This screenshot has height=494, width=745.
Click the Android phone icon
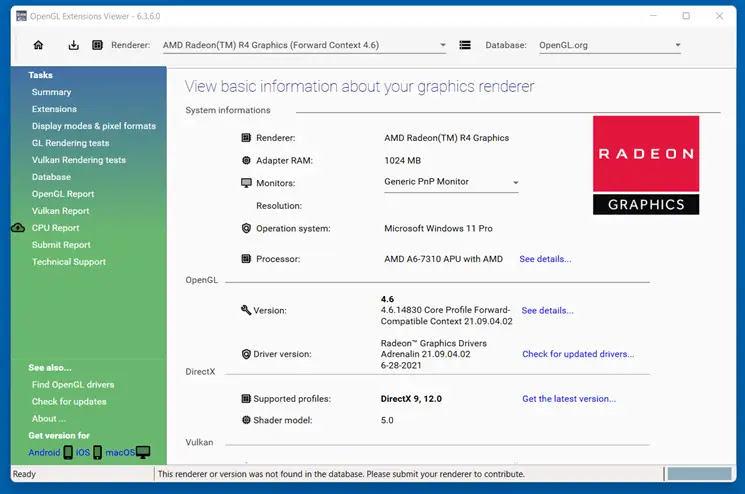68,452
